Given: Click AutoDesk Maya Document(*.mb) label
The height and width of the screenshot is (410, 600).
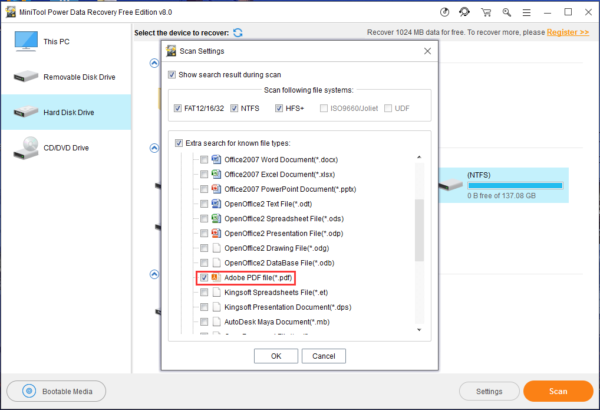Looking at the screenshot, I should tap(277, 322).
